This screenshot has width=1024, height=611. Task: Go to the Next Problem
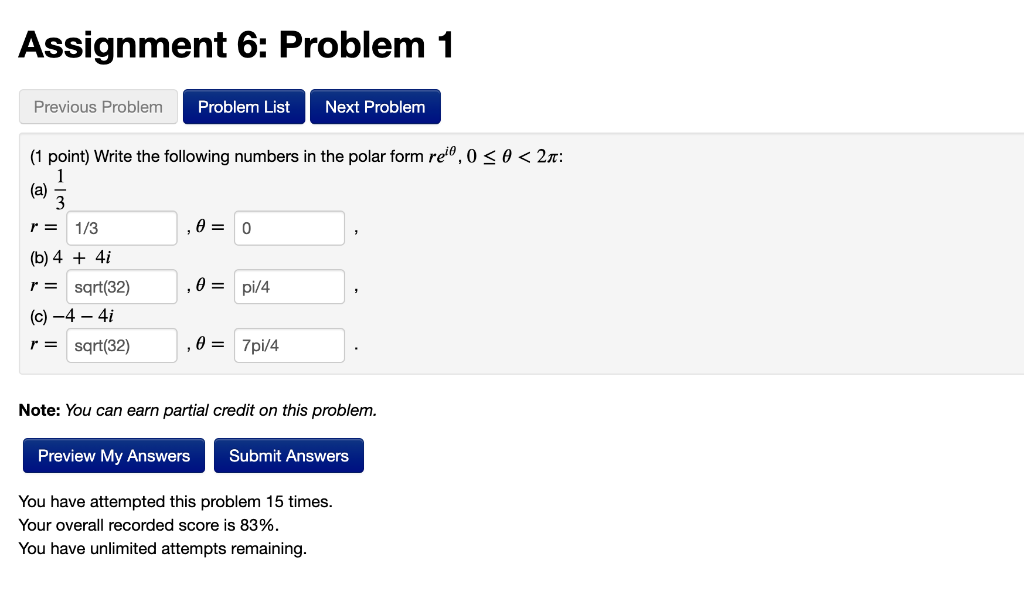(375, 106)
